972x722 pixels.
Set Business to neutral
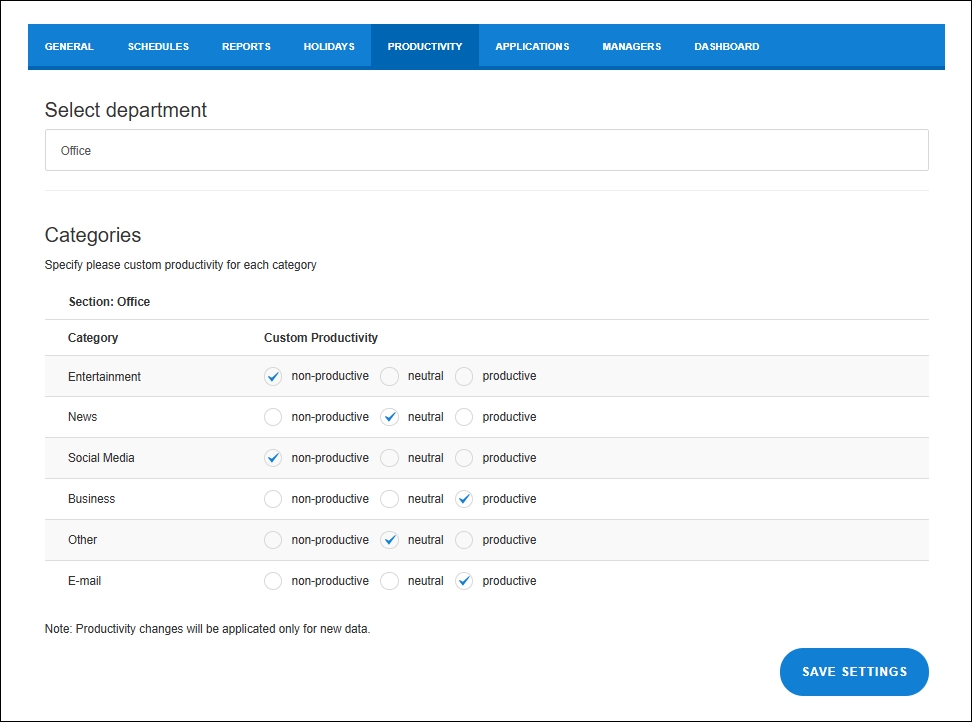tap(390, 499)
